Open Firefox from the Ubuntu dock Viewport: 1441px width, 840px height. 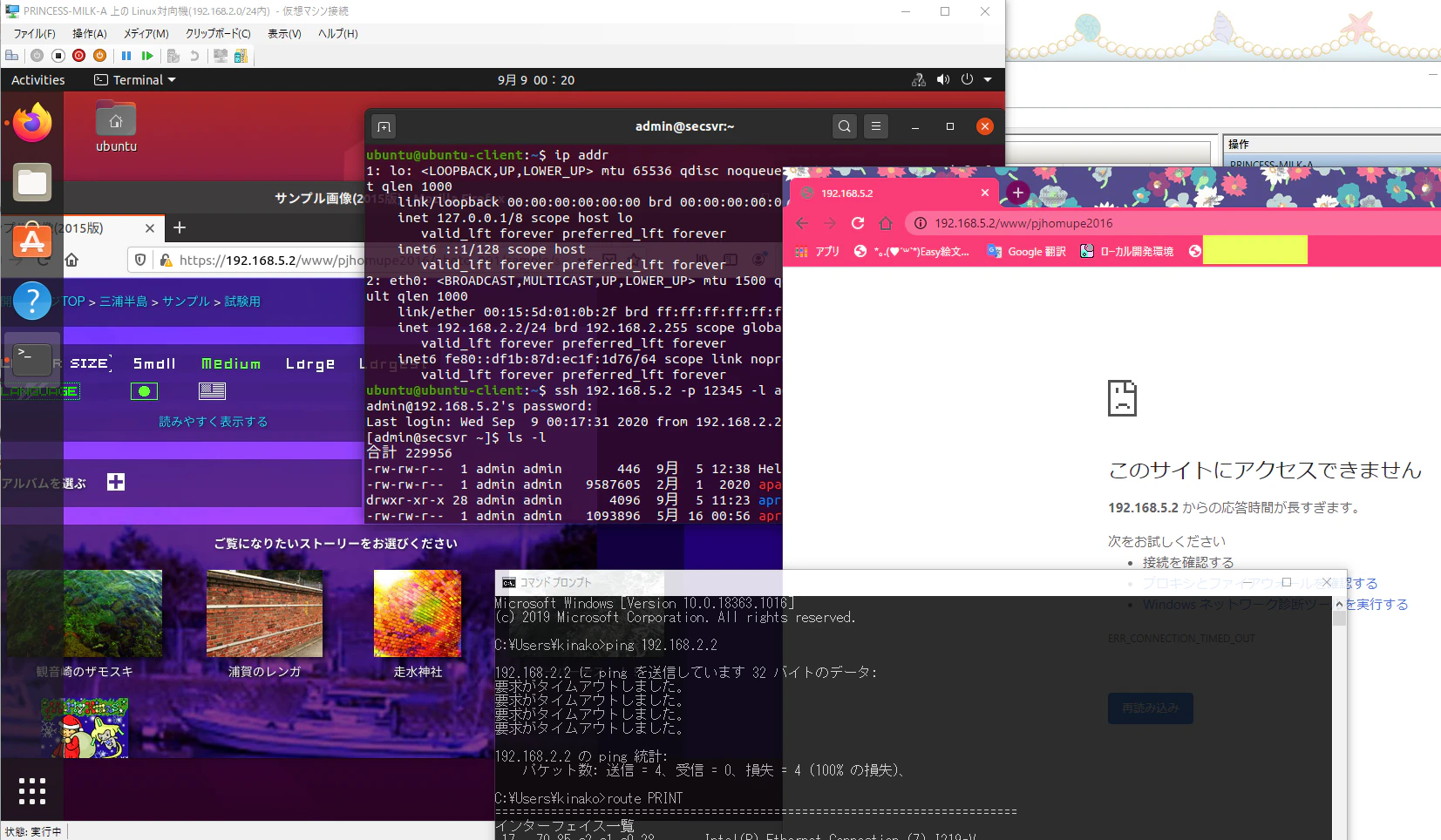click(x=32, y=123)
